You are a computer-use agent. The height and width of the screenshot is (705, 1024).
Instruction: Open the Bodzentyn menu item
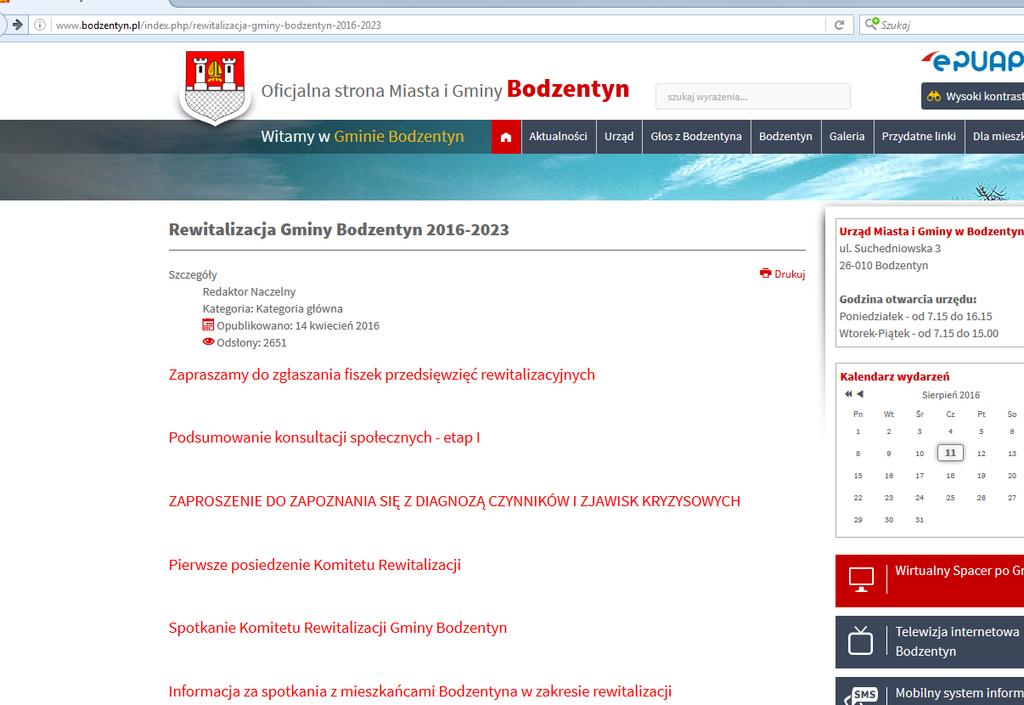pos(786,136)
